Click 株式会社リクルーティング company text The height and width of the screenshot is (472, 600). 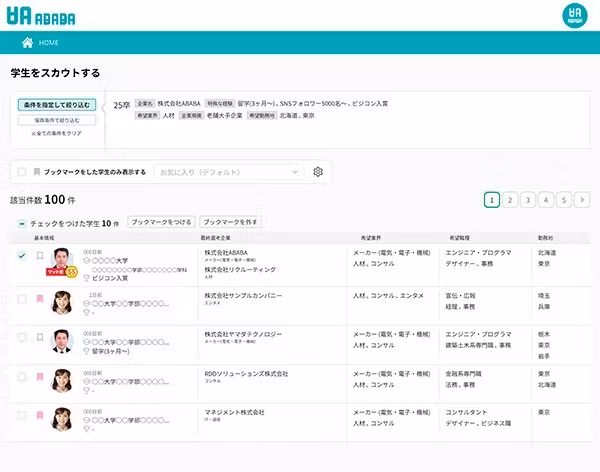coord(240,269)
